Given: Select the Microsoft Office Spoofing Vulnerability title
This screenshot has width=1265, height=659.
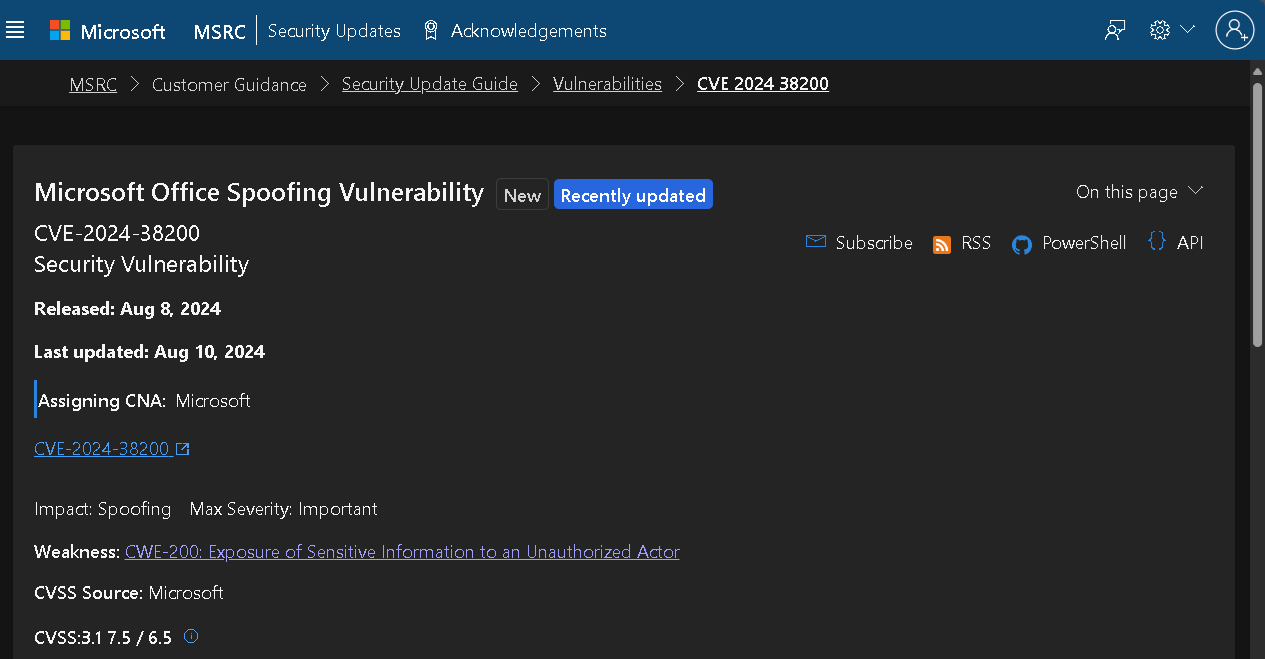Looking at the screenshot, I should pos(259,192).
